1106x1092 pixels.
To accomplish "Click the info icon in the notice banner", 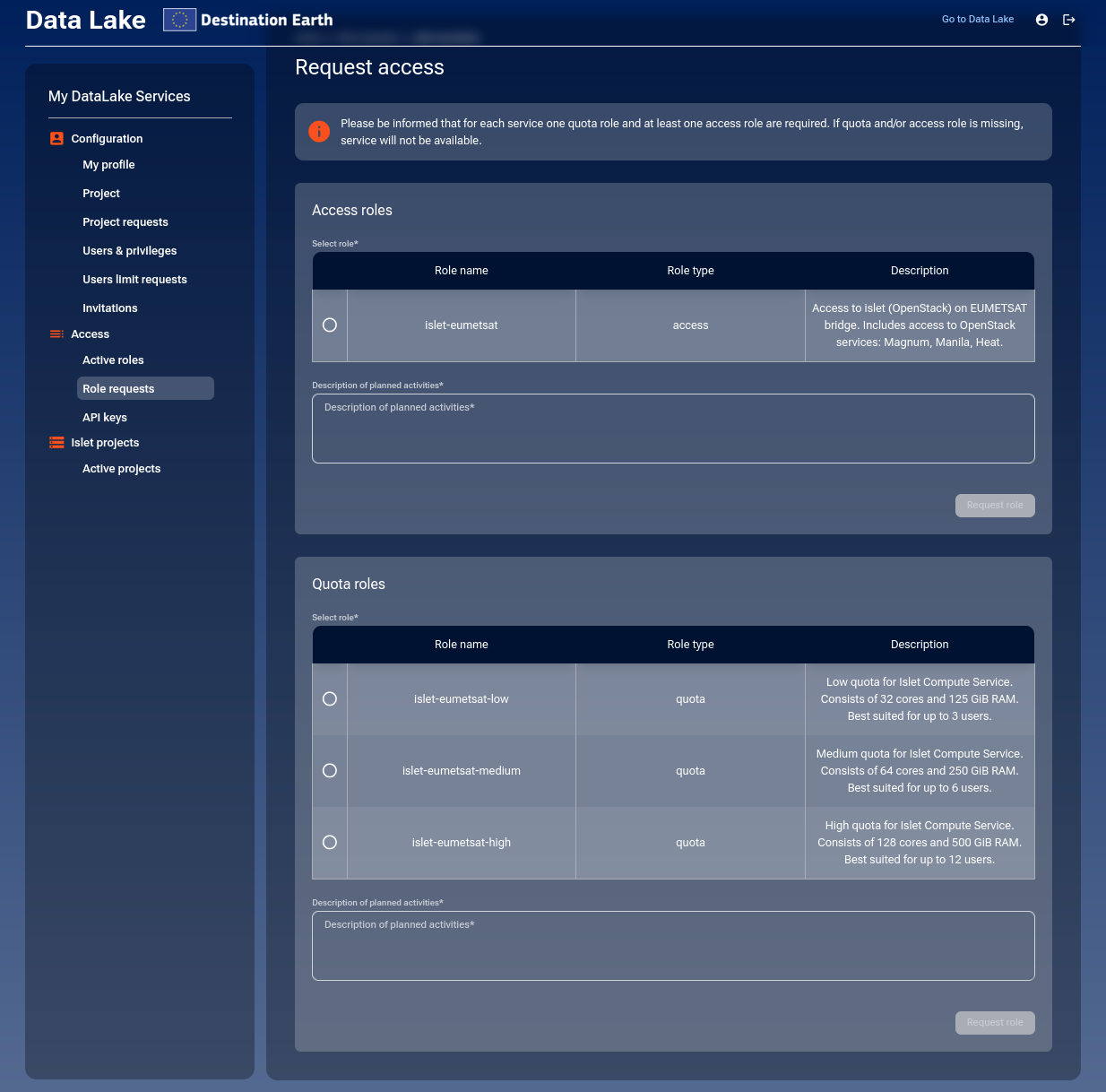I will click(x=319, y=131).
